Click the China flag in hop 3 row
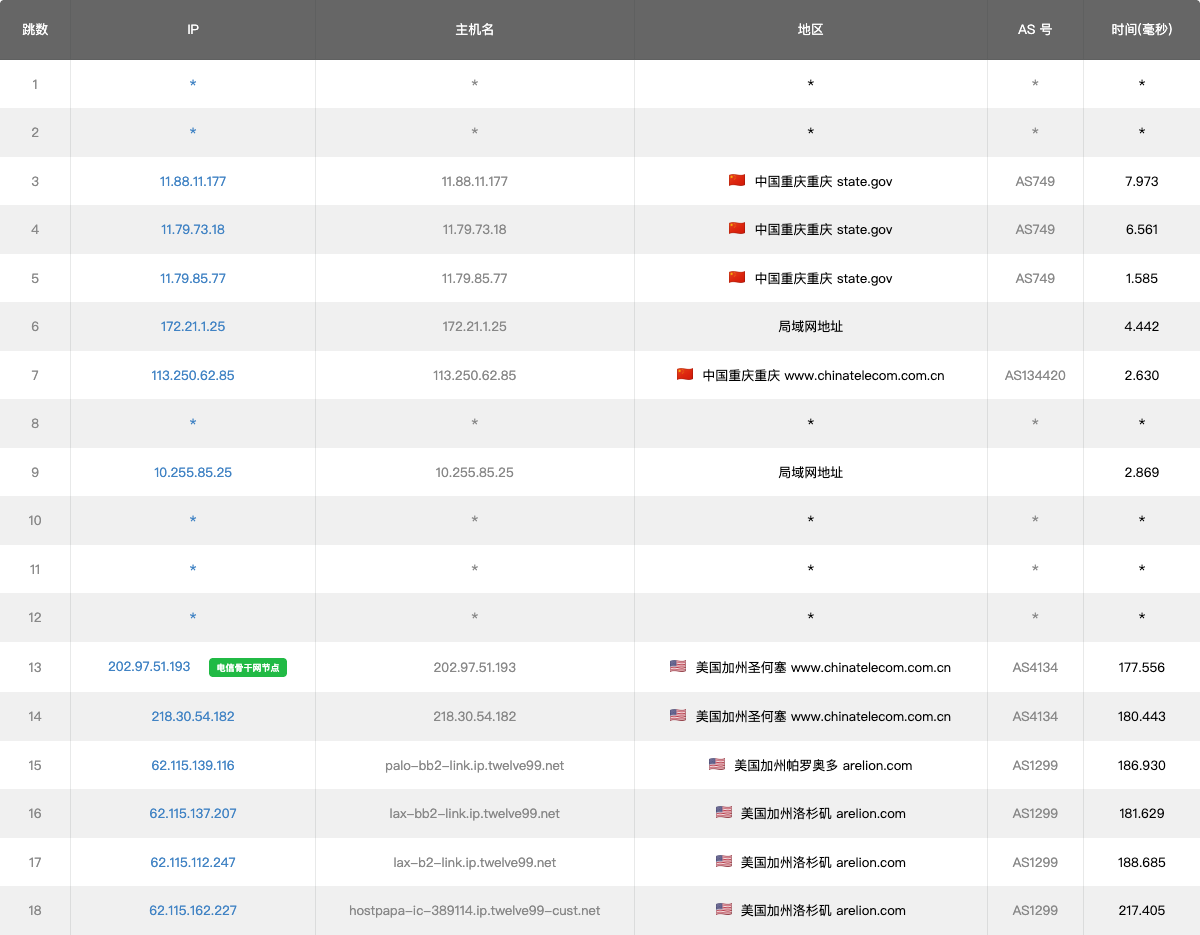 tap(737, 181)
